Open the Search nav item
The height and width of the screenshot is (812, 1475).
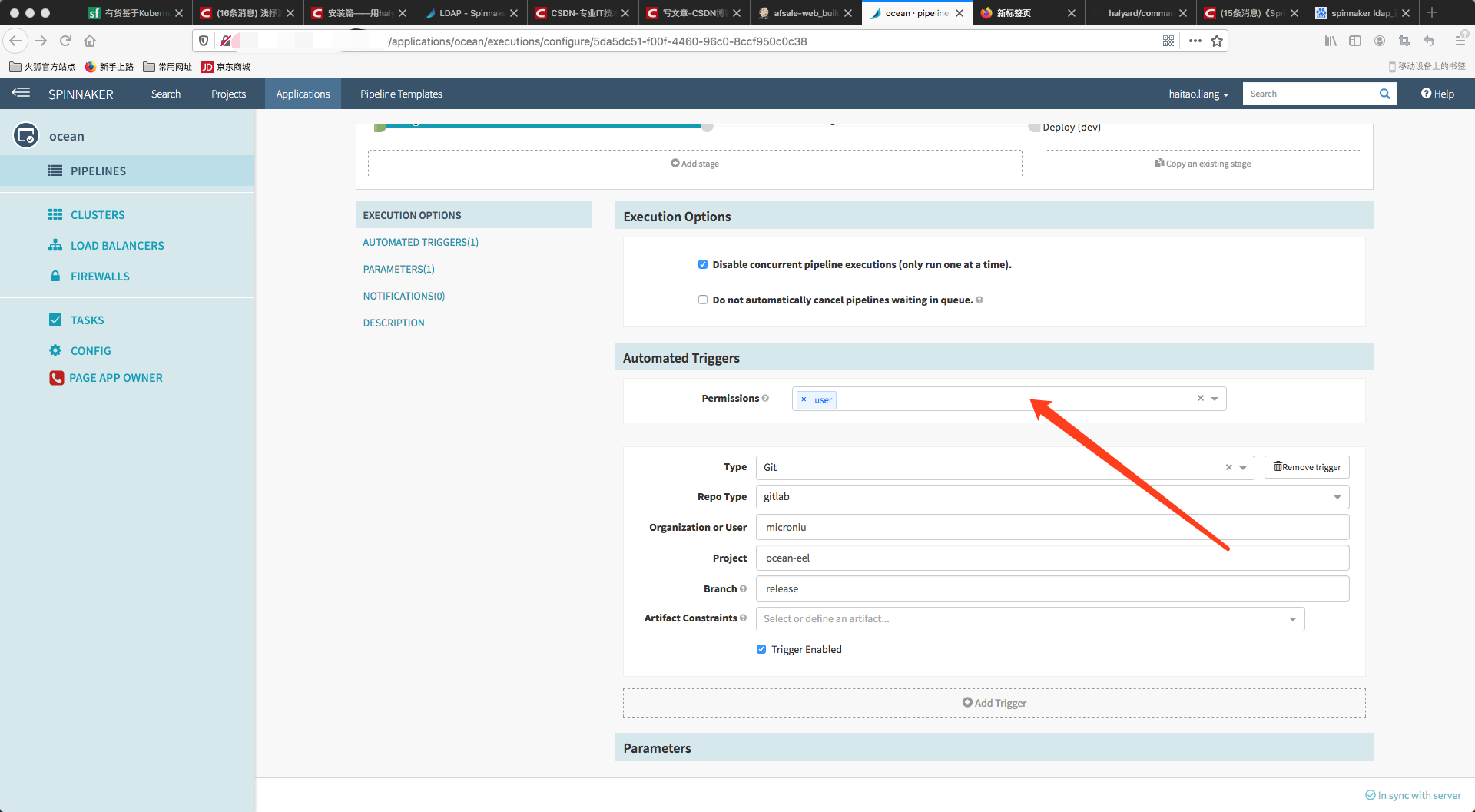pos(166,94)
